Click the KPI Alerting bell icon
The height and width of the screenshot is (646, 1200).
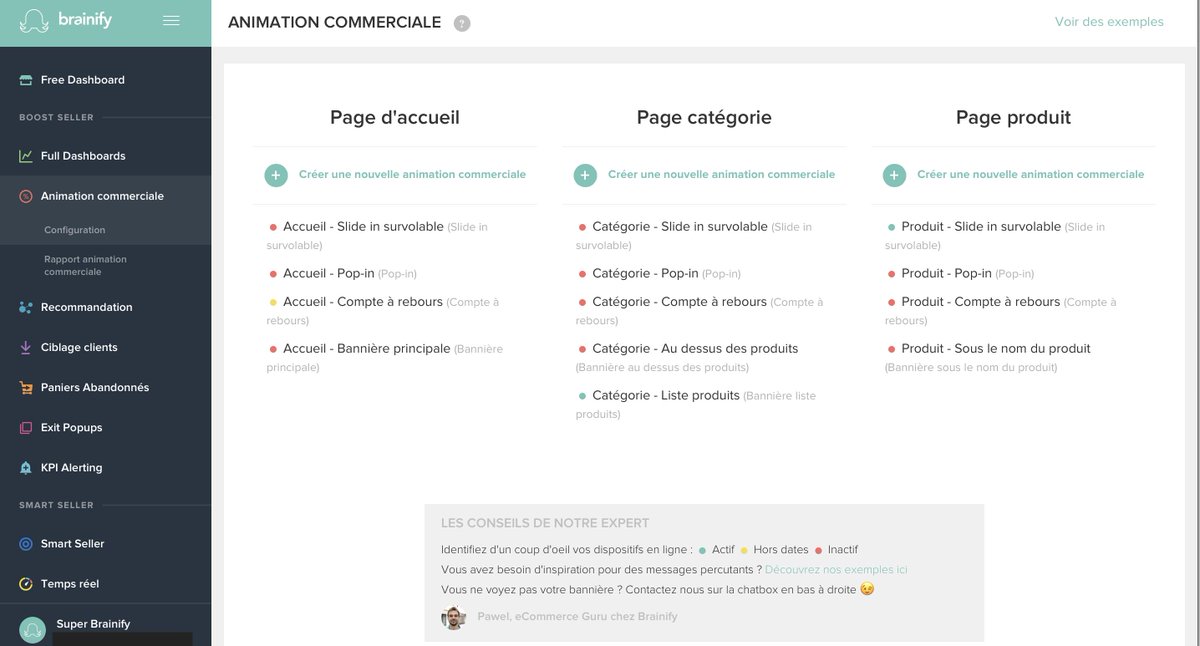26,467
